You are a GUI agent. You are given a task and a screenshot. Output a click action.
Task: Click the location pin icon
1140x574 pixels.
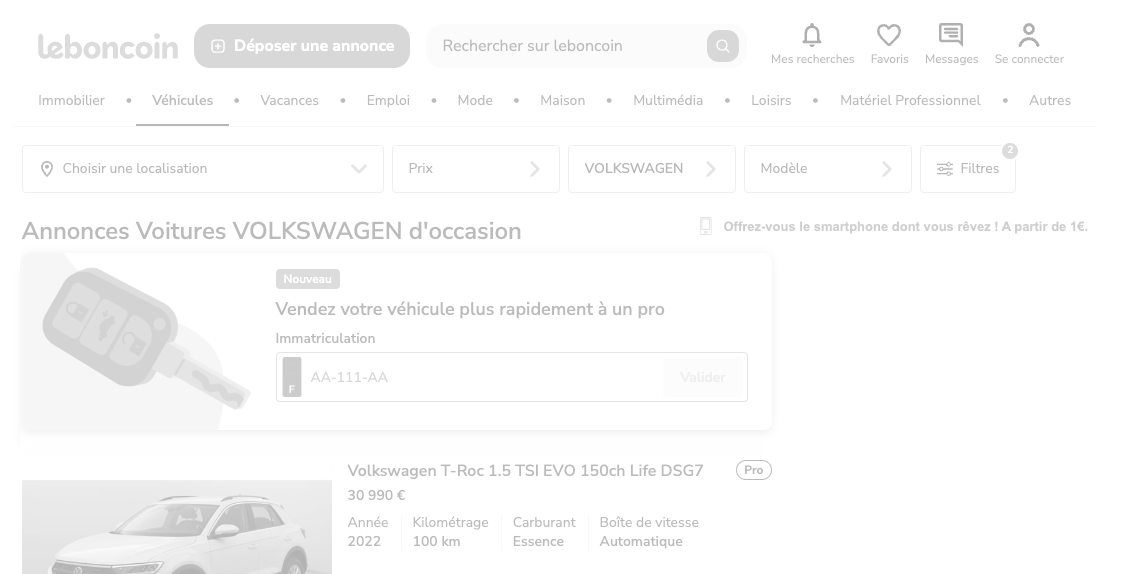(x=47, y=169)
